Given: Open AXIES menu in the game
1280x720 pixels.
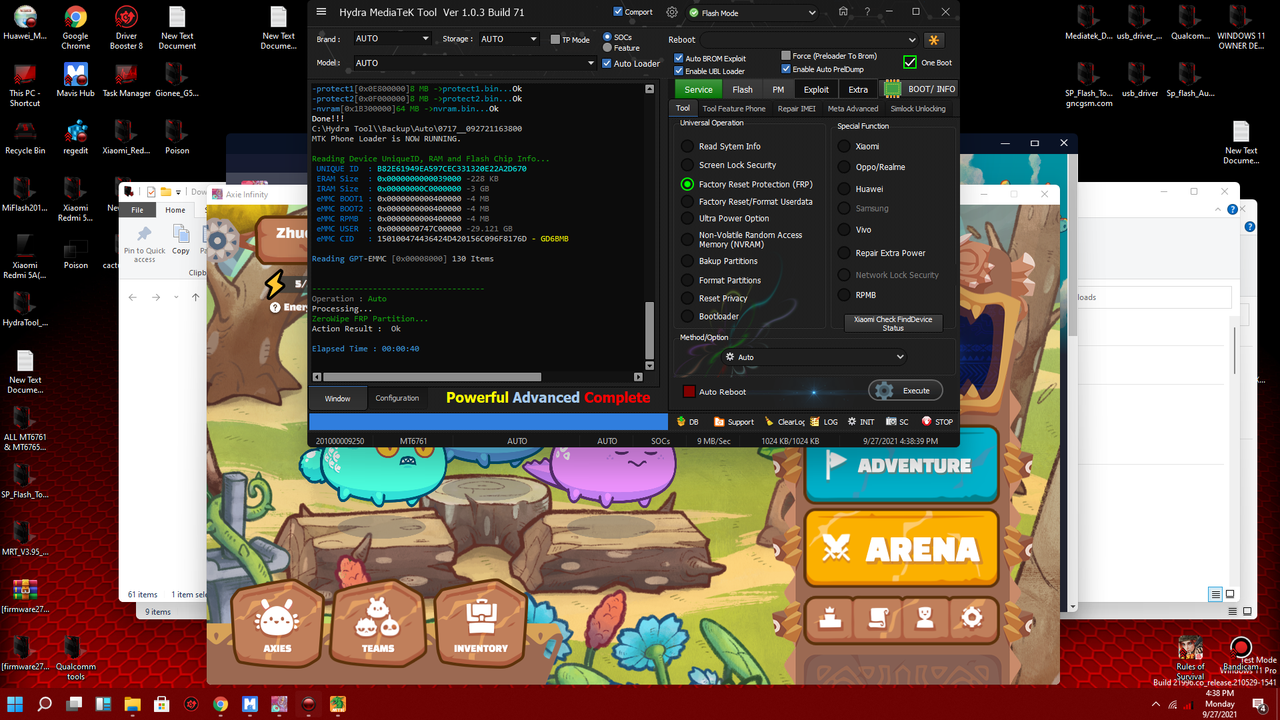Looking at the screenshot, I should tap(277, 625).
